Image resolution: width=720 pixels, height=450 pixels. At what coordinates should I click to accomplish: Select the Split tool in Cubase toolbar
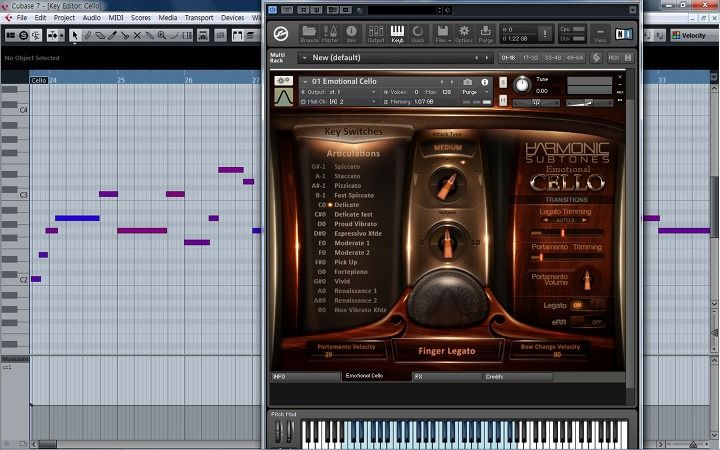tap(124, 35)
